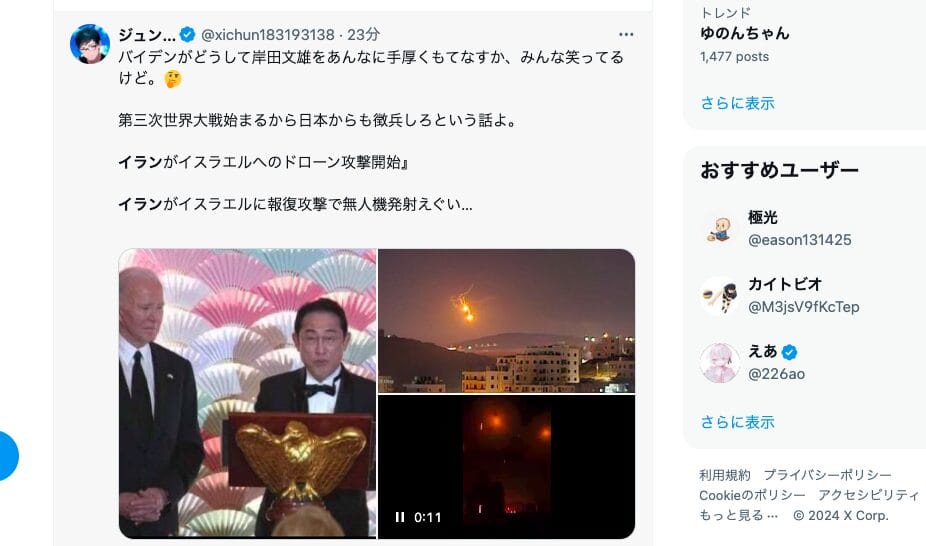Open the tweet's three-dot more menu

coord(626,35)
